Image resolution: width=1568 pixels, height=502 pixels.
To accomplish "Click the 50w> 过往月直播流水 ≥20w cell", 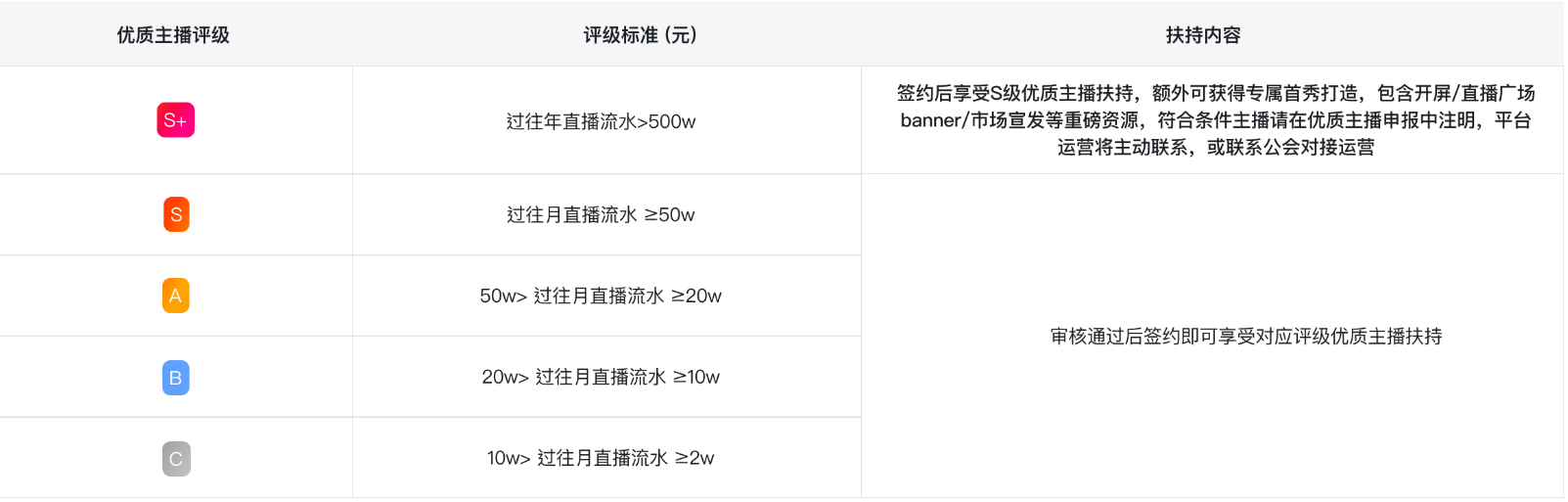I will (606, 296).
